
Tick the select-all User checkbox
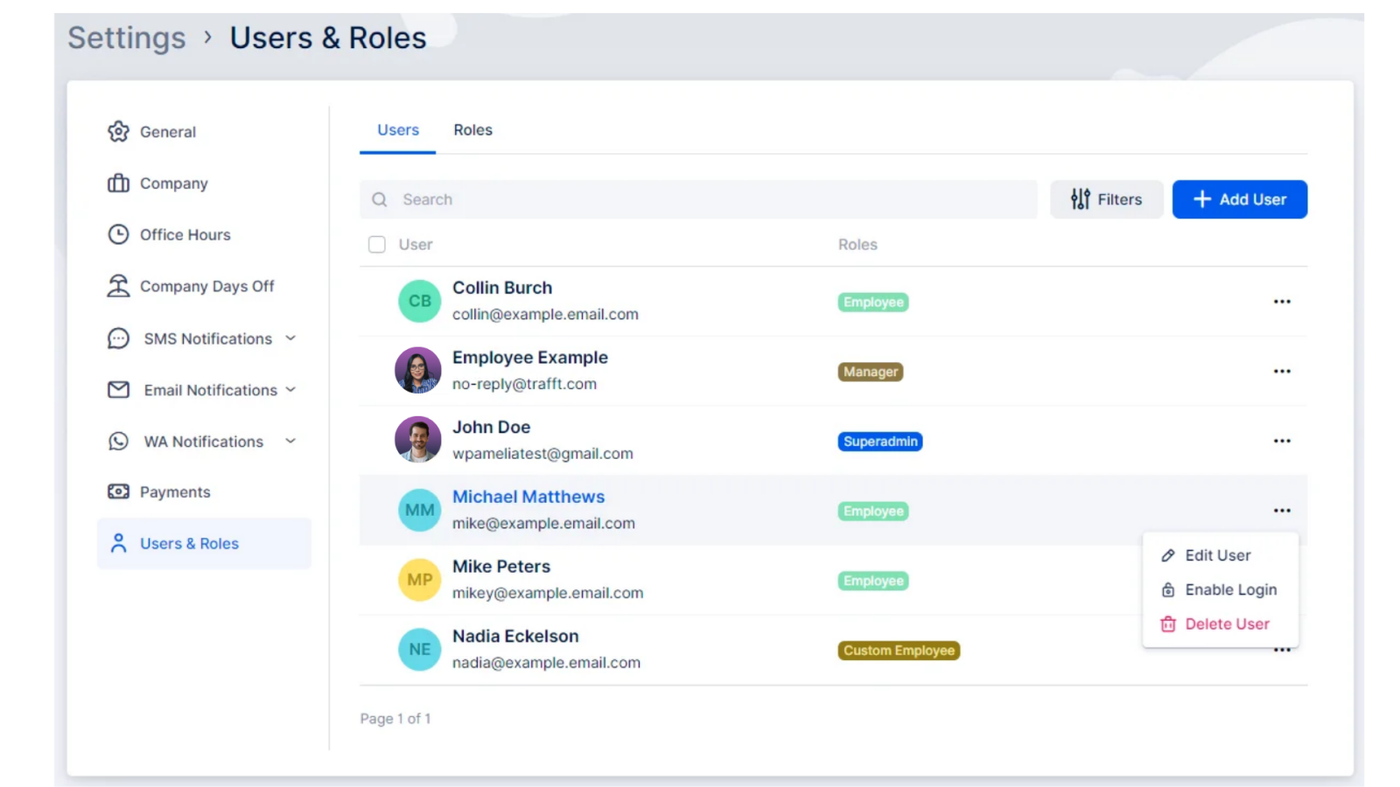tap(377, 244)
